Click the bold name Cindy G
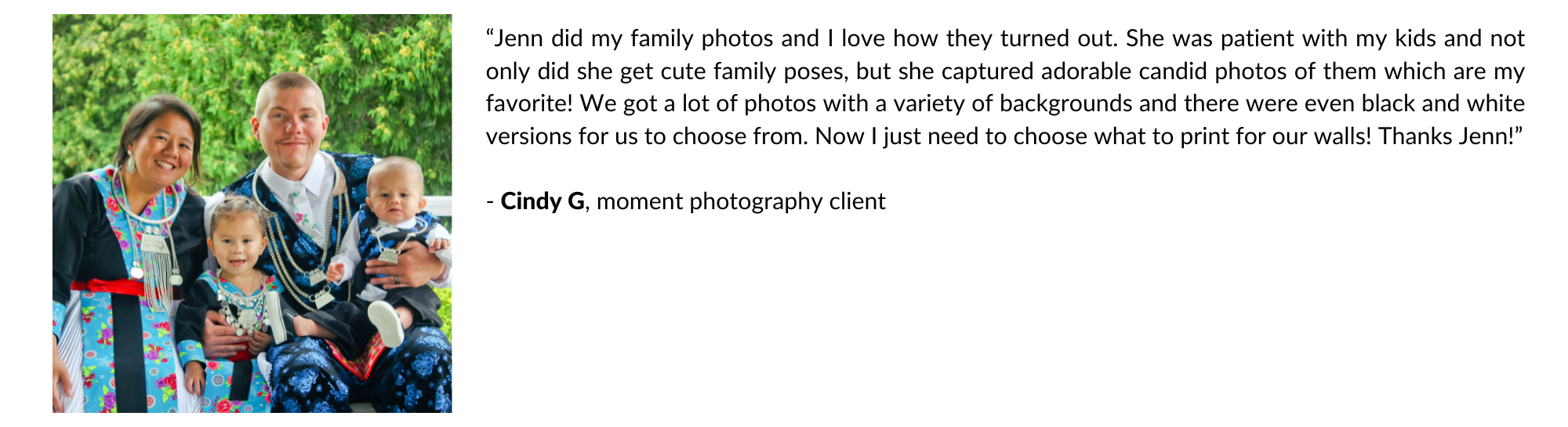 [x=543, y=201]
